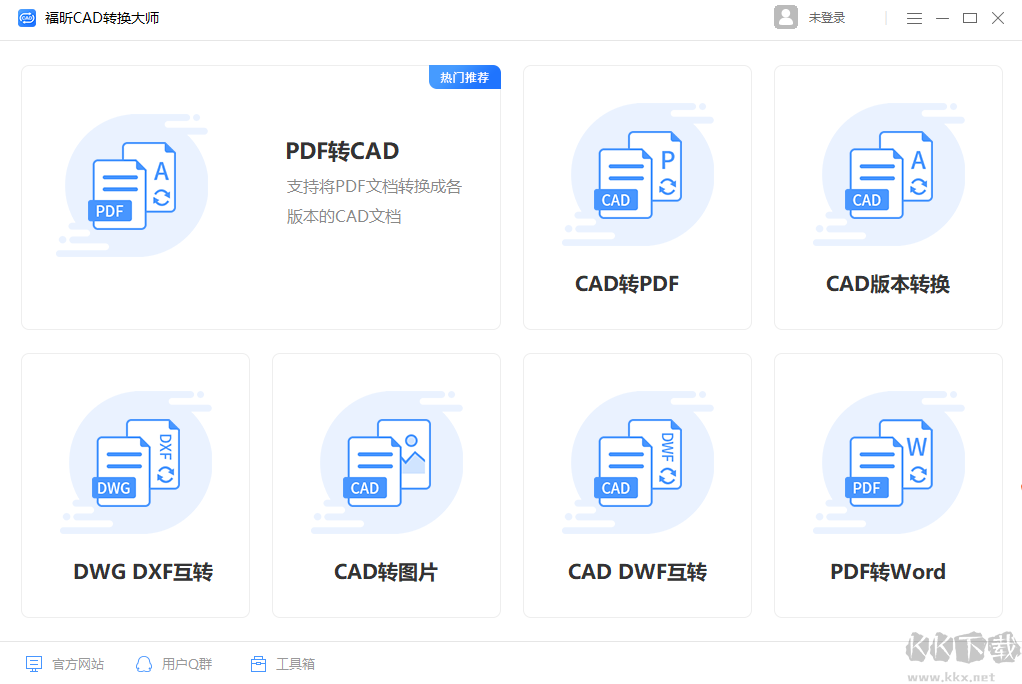Image resolution: width=1022 pixels, height=684 pixels.
Task: Click the 福昕CAD转换大师 logo icon
Action: click(x=27, y=17)
